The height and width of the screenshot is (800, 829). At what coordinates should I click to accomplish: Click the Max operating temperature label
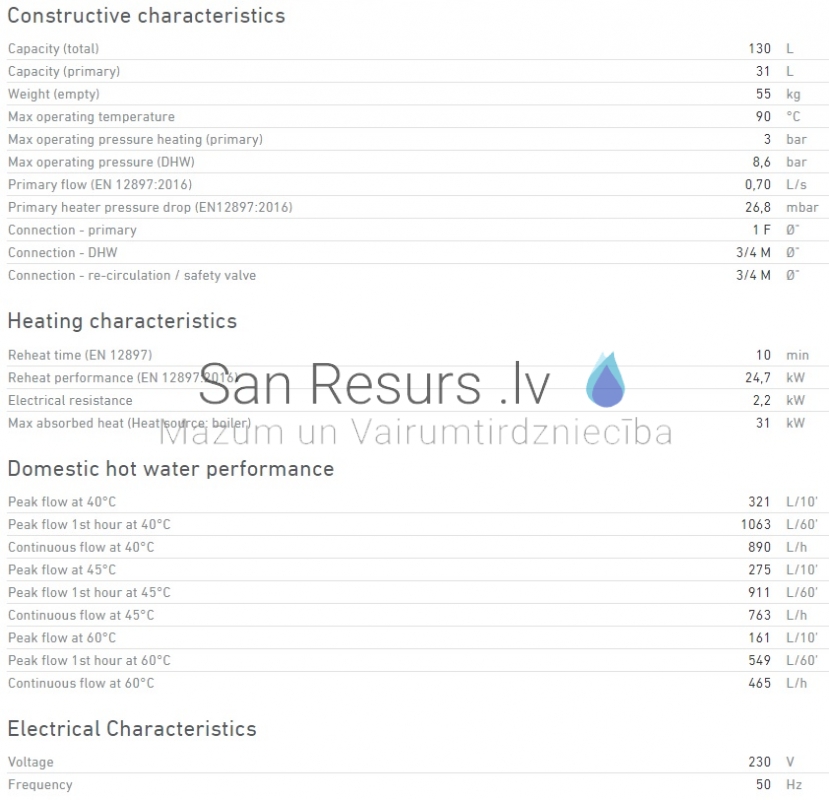point(91,116)
